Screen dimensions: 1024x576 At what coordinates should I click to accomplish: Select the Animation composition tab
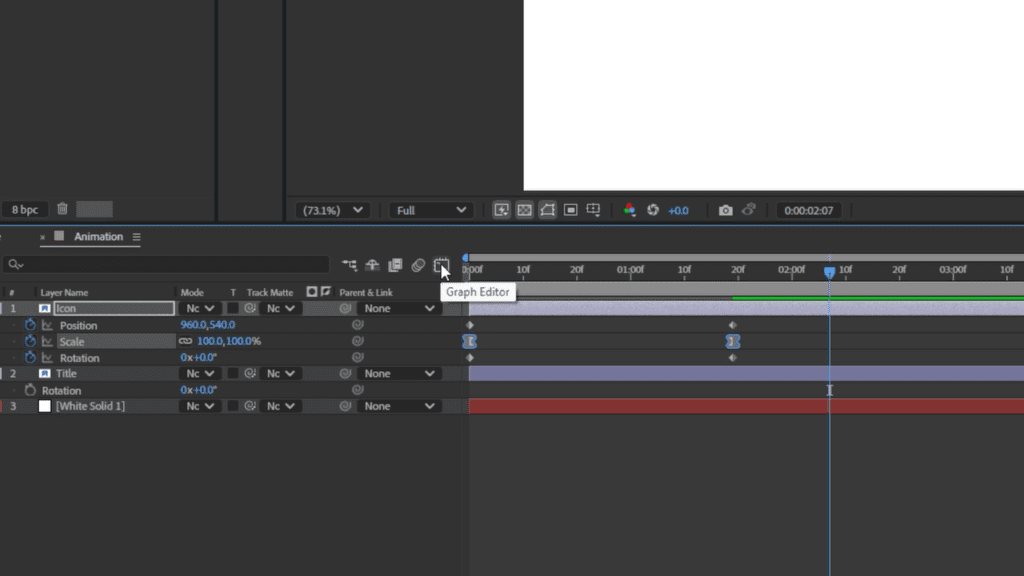point(98,237)
